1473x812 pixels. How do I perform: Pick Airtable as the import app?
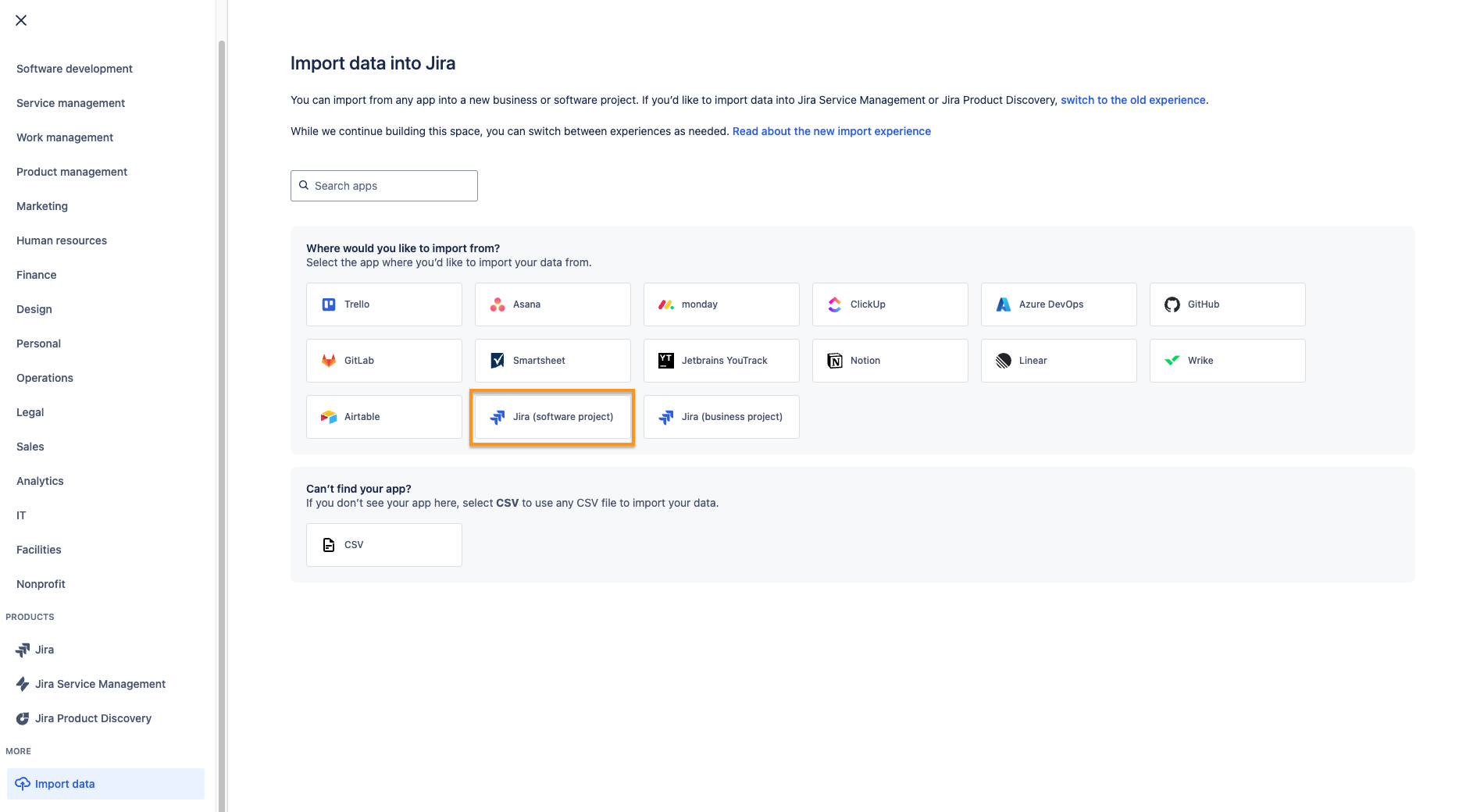pyautogui.click(x=383, y=416)
